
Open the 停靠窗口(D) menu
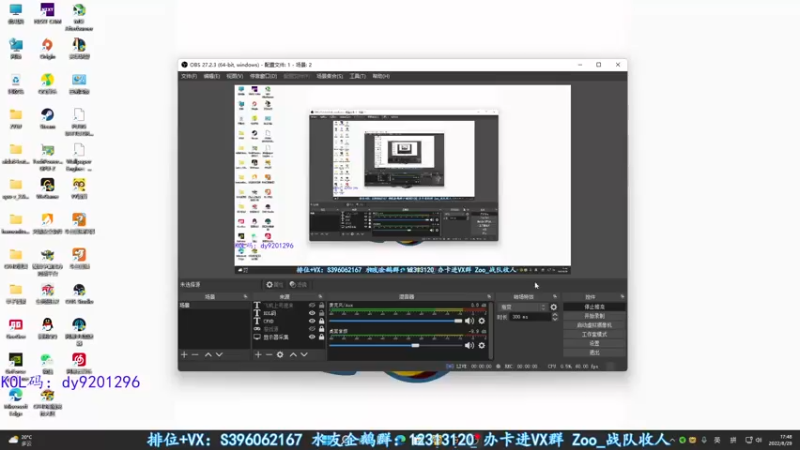point(263,76)
